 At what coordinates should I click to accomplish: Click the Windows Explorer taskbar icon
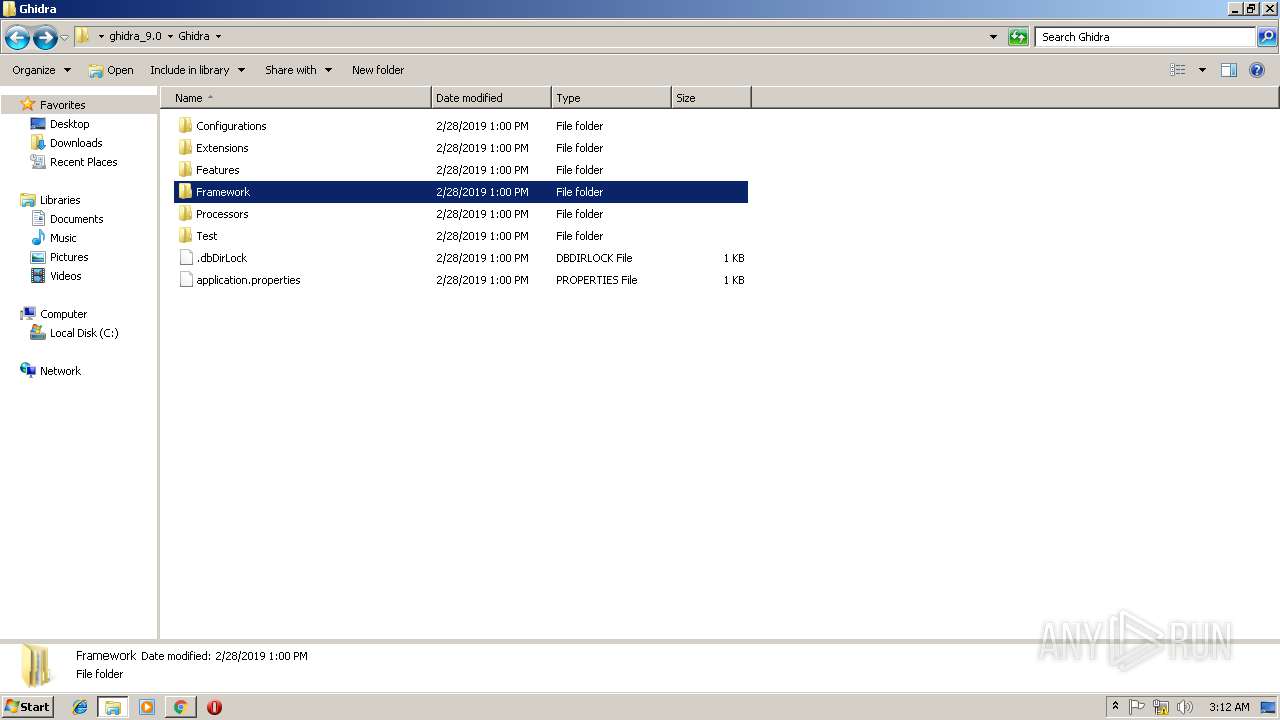click(x=113, y=707)
